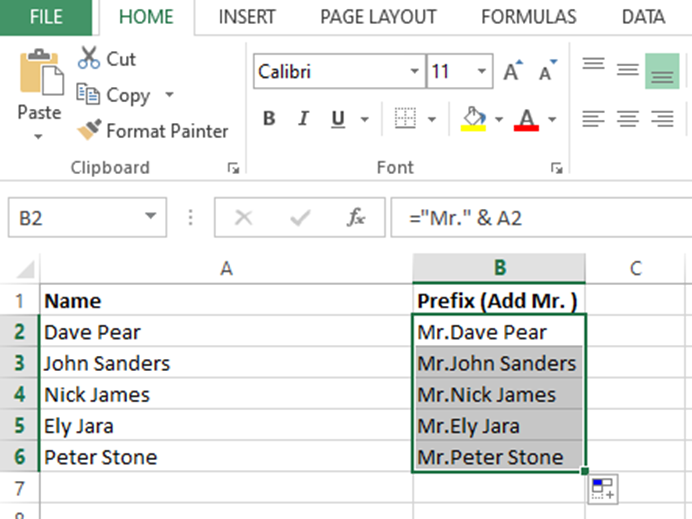This screenshot has width=692, height=519.
Task: Decrease font size with smaller A icon
Action: [x=546, y=72]
